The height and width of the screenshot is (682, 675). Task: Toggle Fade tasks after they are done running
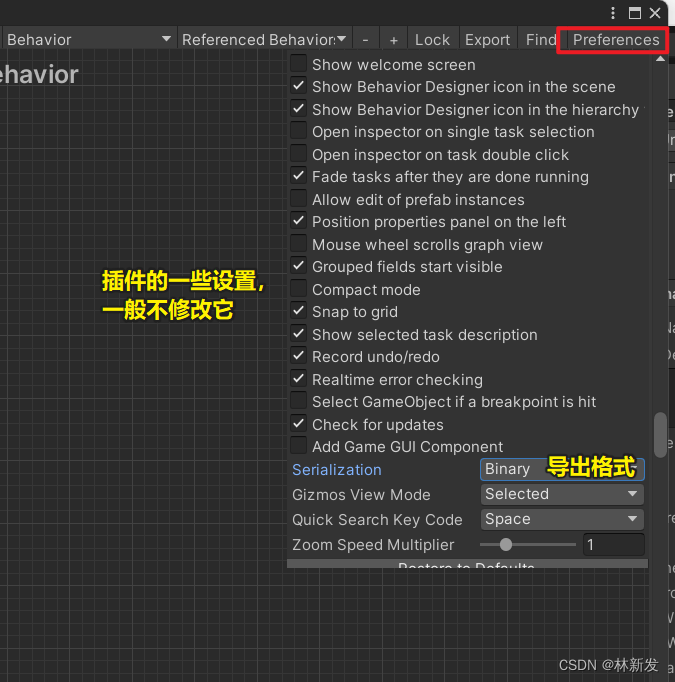click(299, 176)
